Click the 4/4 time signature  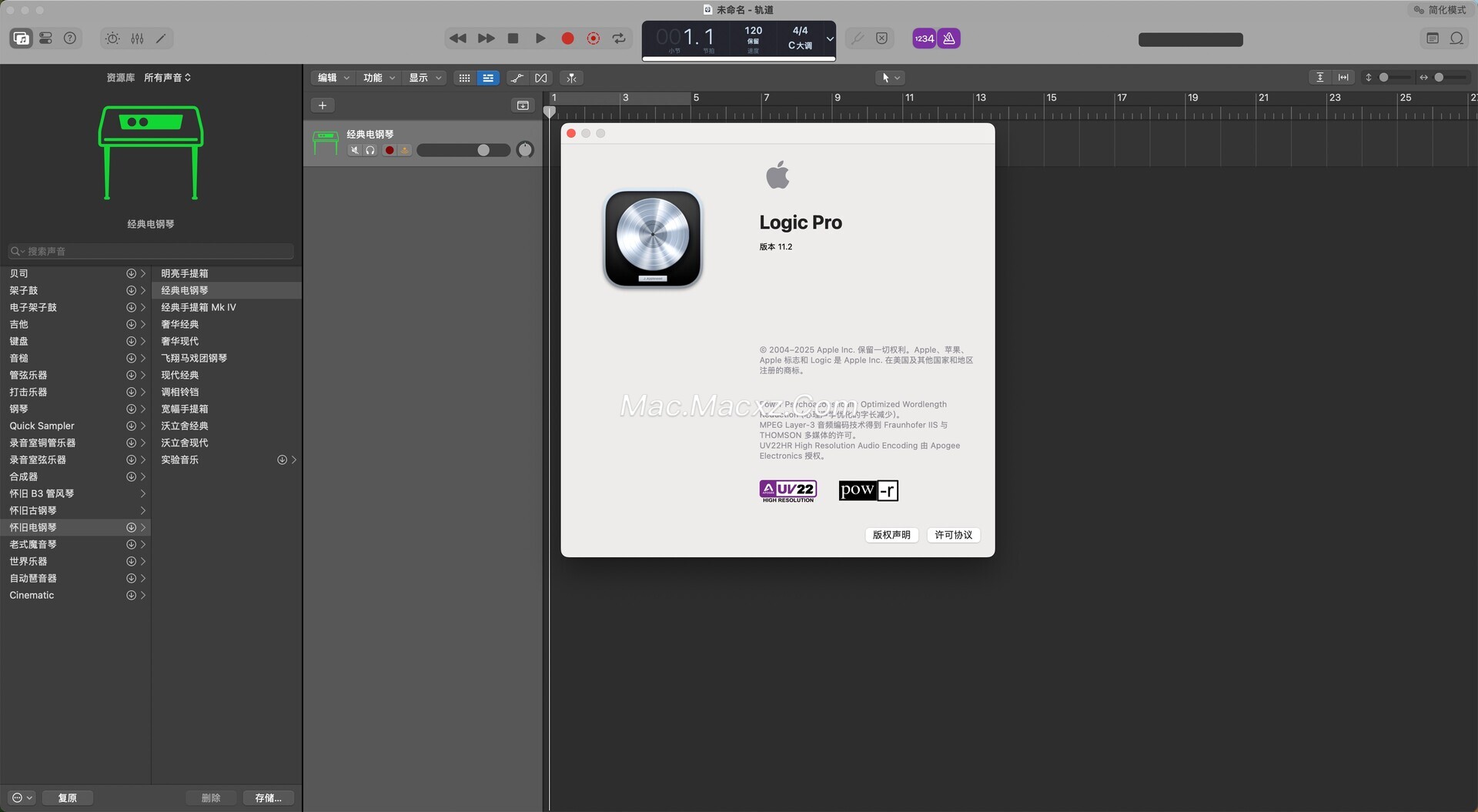click(x=801, y=31)
